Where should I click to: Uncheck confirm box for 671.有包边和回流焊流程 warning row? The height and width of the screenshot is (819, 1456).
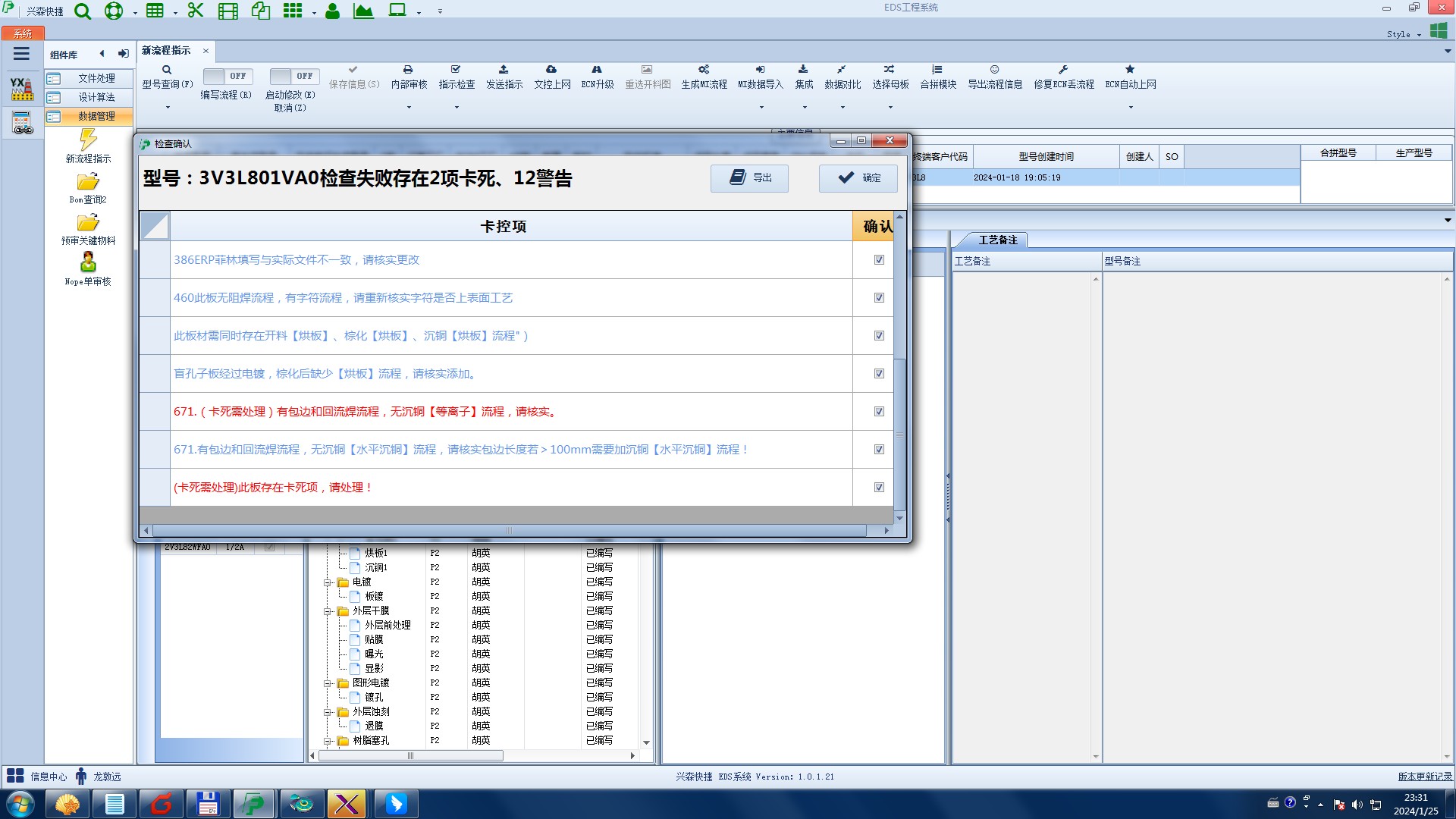[879, 450]
